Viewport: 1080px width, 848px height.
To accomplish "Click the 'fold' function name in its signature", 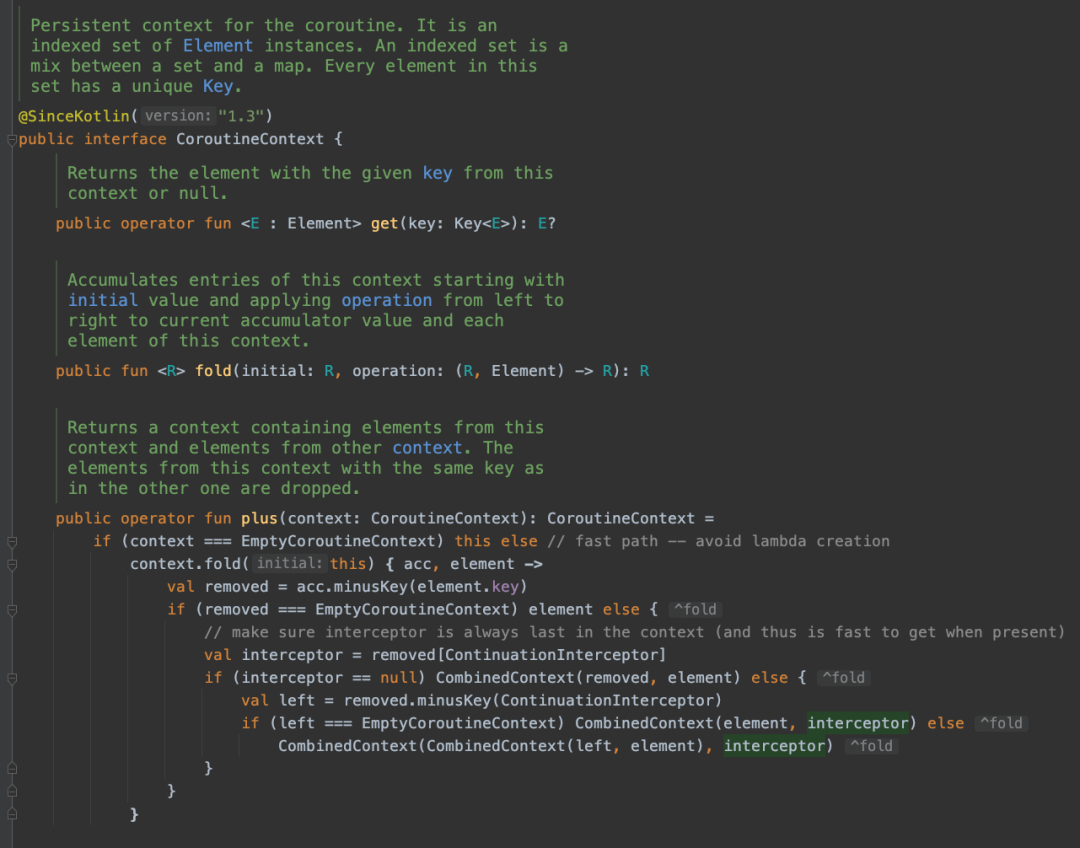I will (214, 371).
